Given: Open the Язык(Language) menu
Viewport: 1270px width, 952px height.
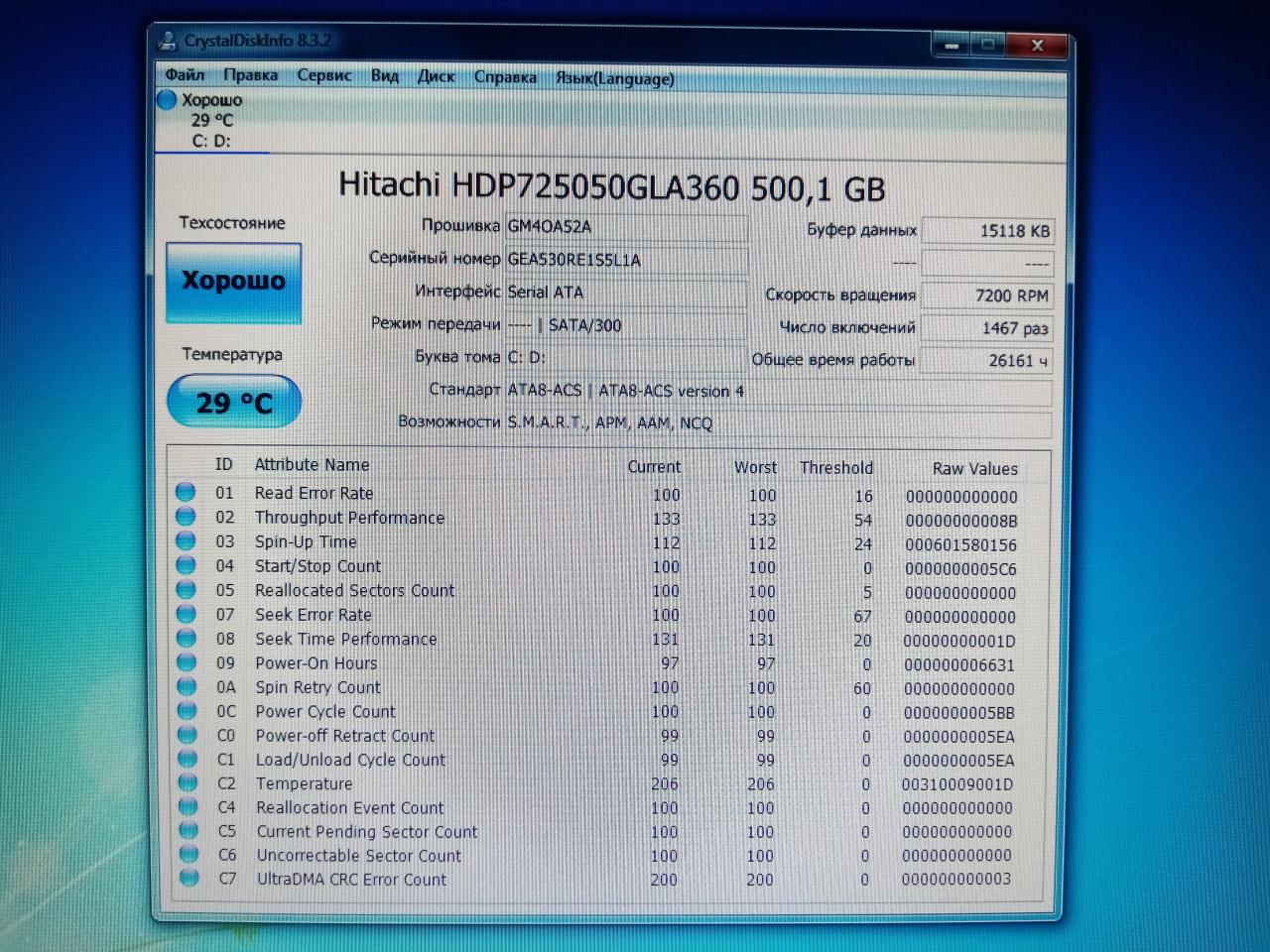Looking at the screenshot, I should [614, 78].
